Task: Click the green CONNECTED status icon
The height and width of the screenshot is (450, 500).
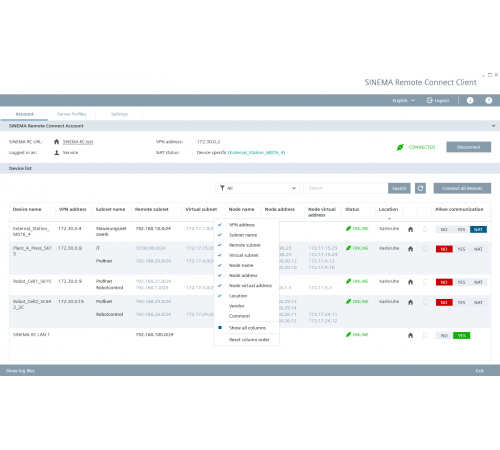Action: (400, 147)
